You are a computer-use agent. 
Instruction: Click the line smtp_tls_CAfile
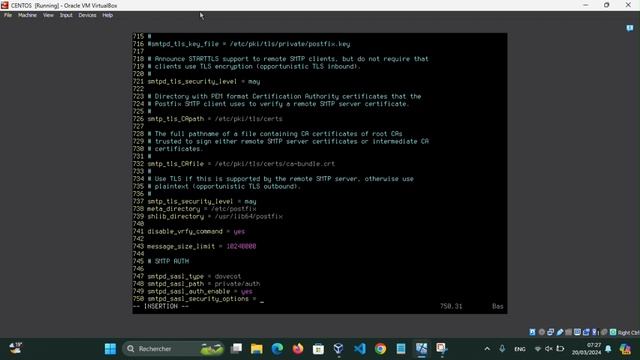tap(241, 164)
